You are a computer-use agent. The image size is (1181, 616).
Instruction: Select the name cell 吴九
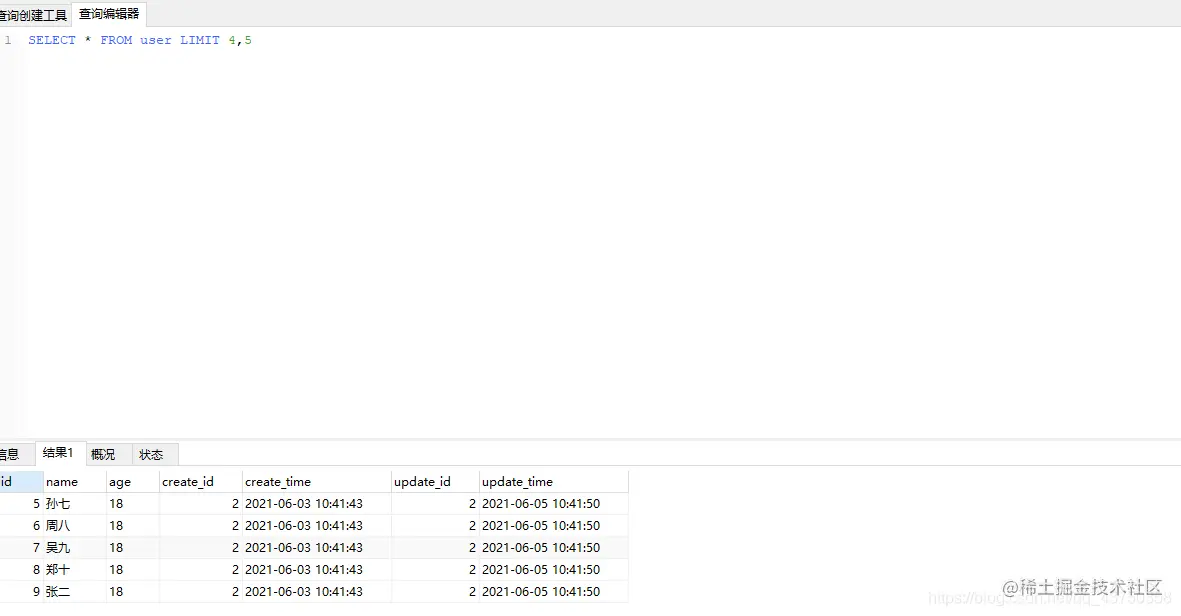pyautogui.click(x=75, y=547)
